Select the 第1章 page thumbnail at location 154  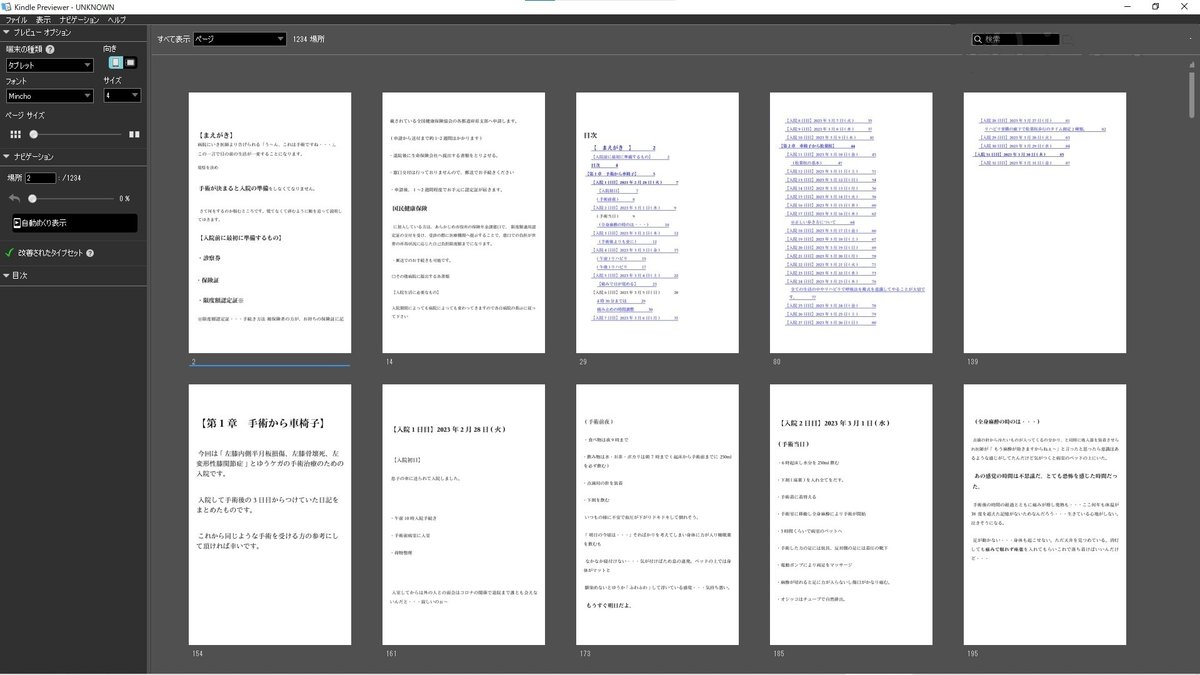point(270,514)
